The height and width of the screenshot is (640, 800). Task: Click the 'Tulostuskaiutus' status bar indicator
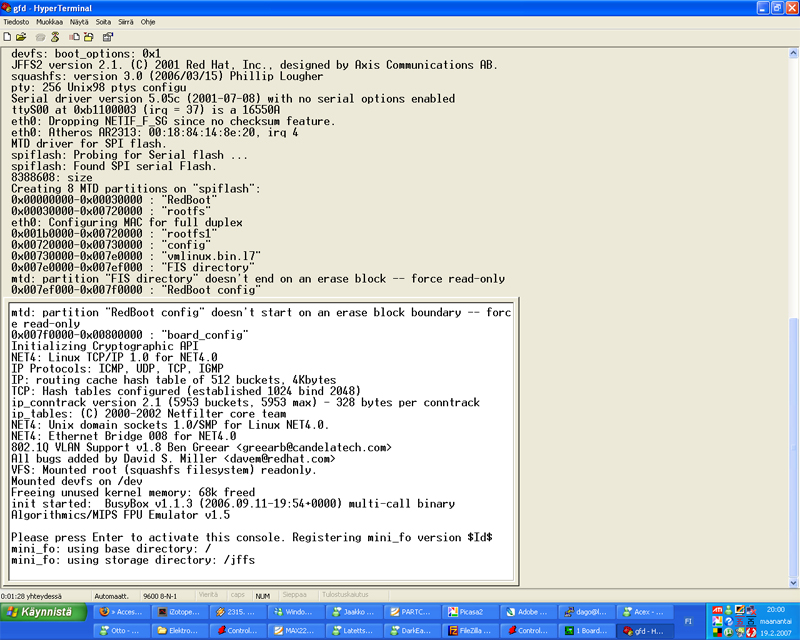(x=345, y=595)
